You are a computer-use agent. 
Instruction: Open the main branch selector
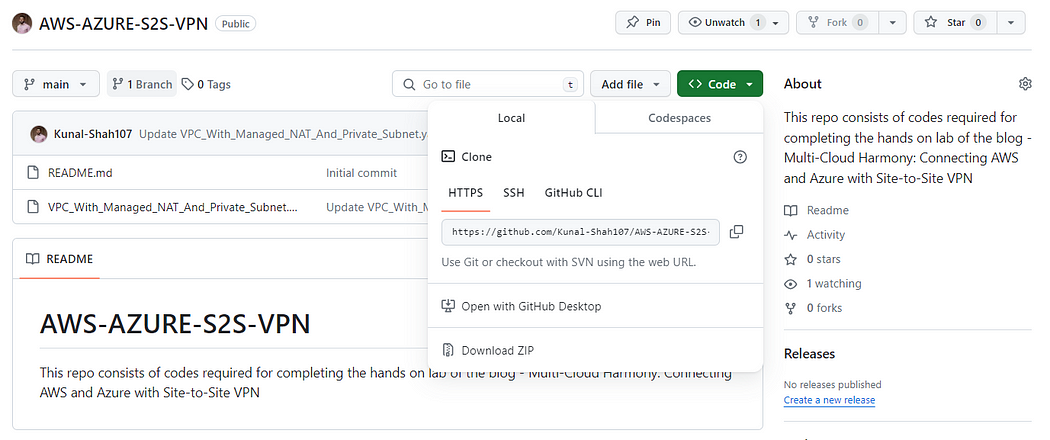click(x=56, y=84)
